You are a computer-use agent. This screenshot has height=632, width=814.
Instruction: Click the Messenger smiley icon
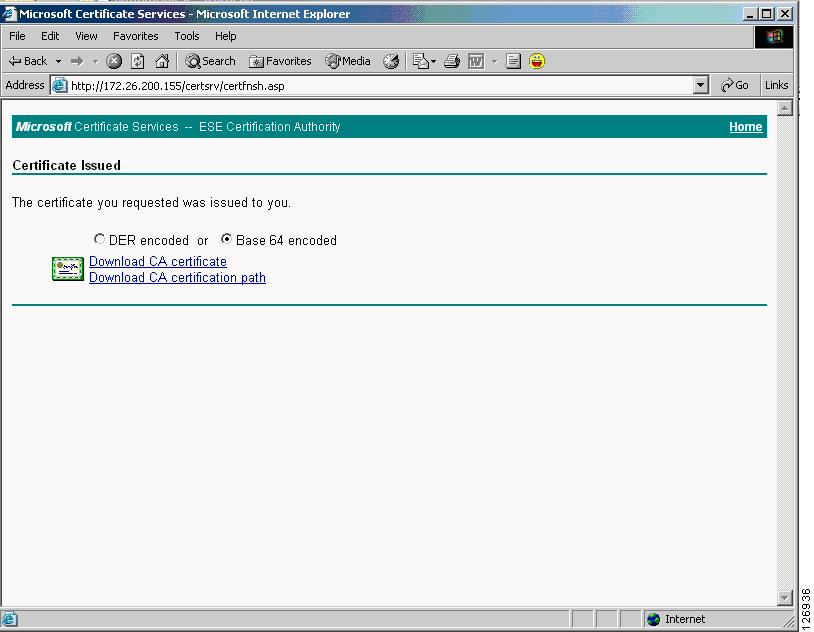coord(537,61)
